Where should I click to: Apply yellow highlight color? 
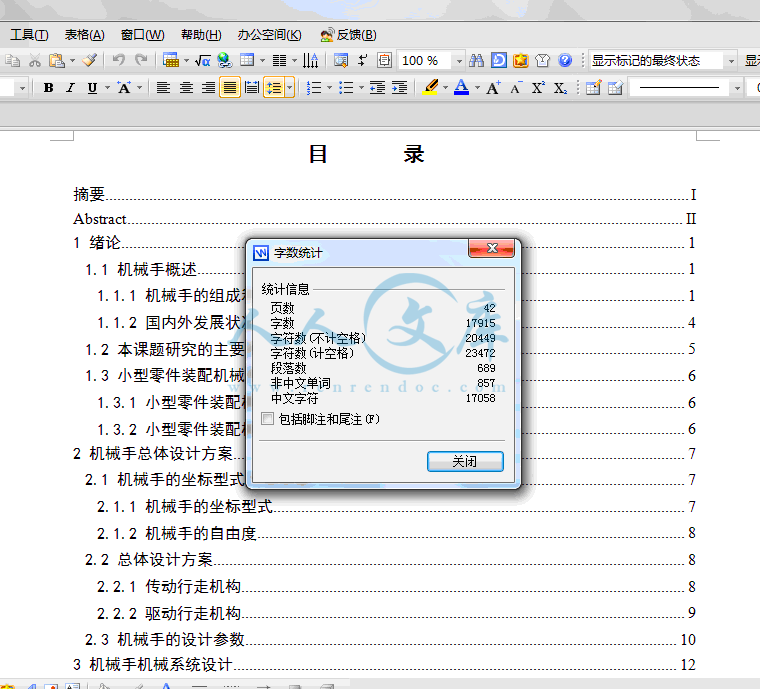[430, 88]
